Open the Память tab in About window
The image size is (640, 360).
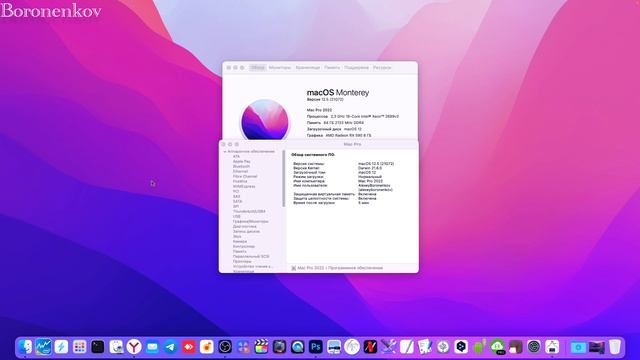coord(332,68)
